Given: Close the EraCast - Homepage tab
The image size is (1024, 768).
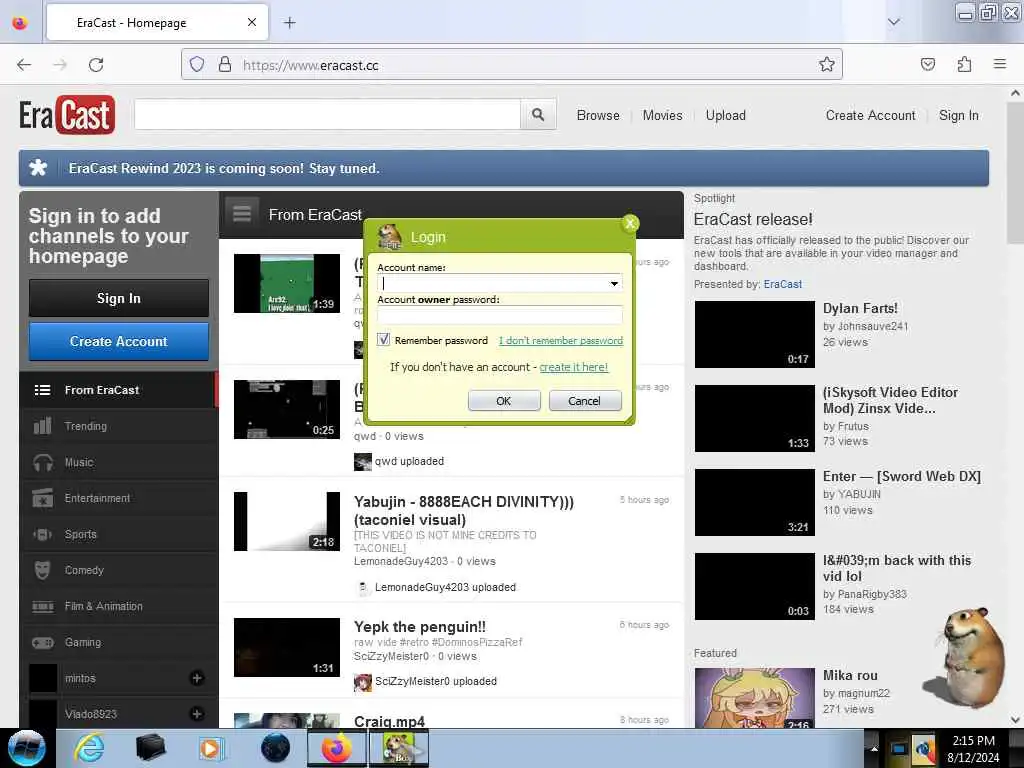Looking at the screenshot, I should click(252, 22).
